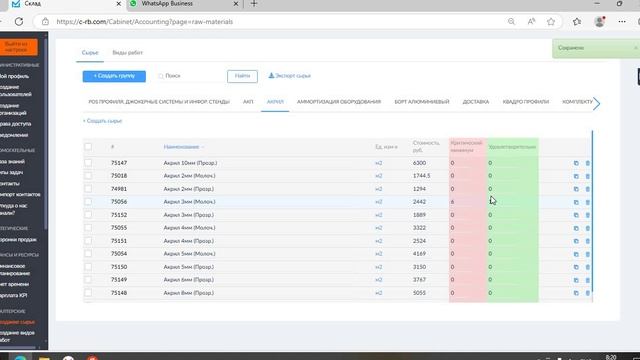Open the browser zoom control

click(511, 22)
